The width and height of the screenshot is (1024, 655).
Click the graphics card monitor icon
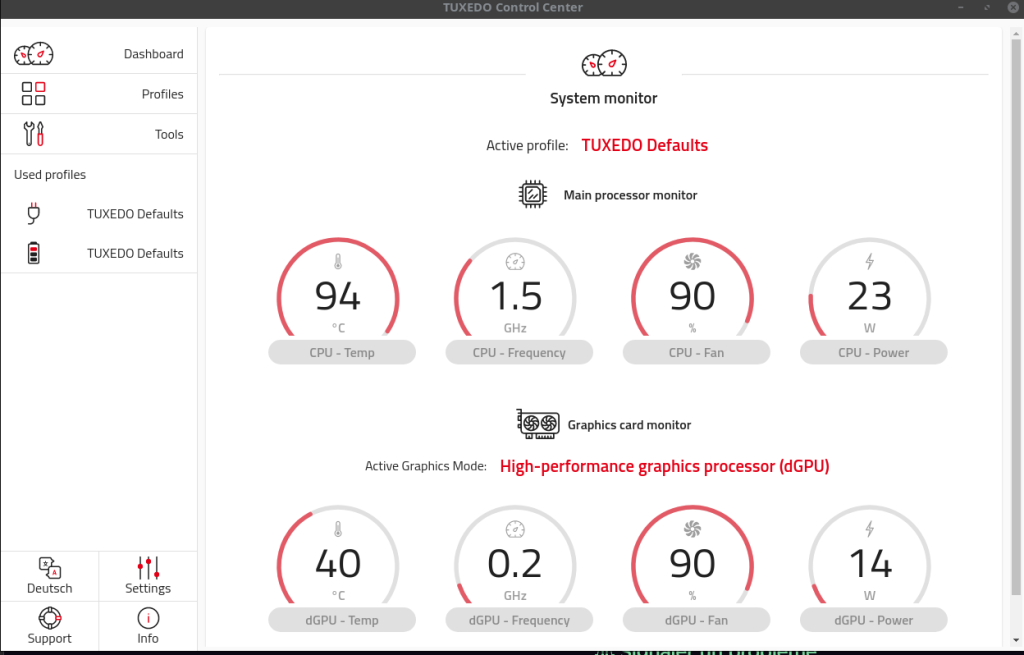[535, 424]
